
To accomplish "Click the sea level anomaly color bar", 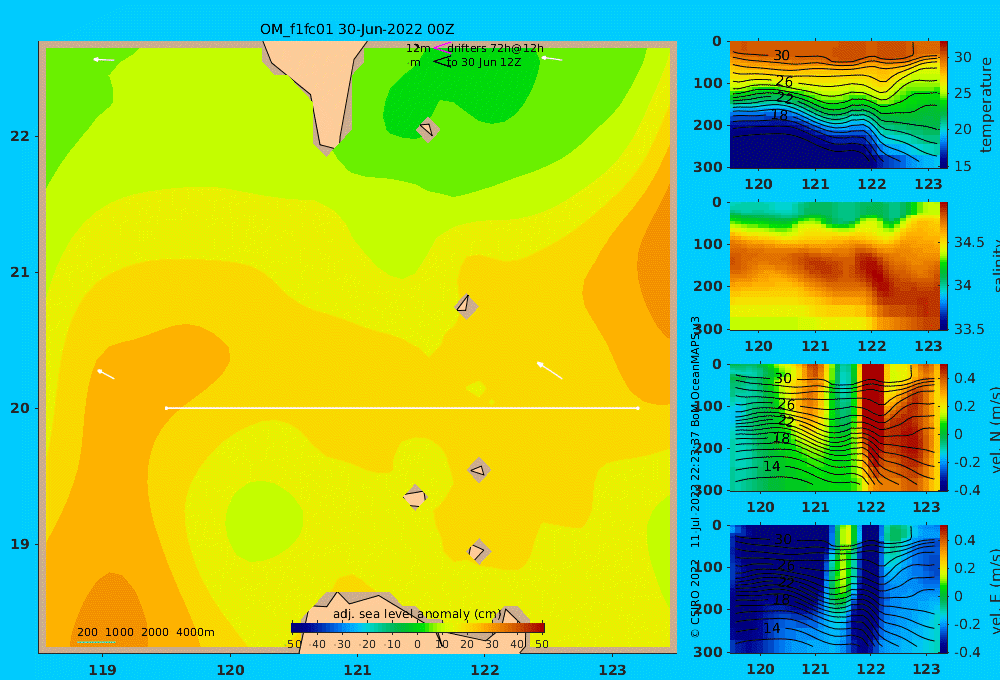I will pos(418,628).
